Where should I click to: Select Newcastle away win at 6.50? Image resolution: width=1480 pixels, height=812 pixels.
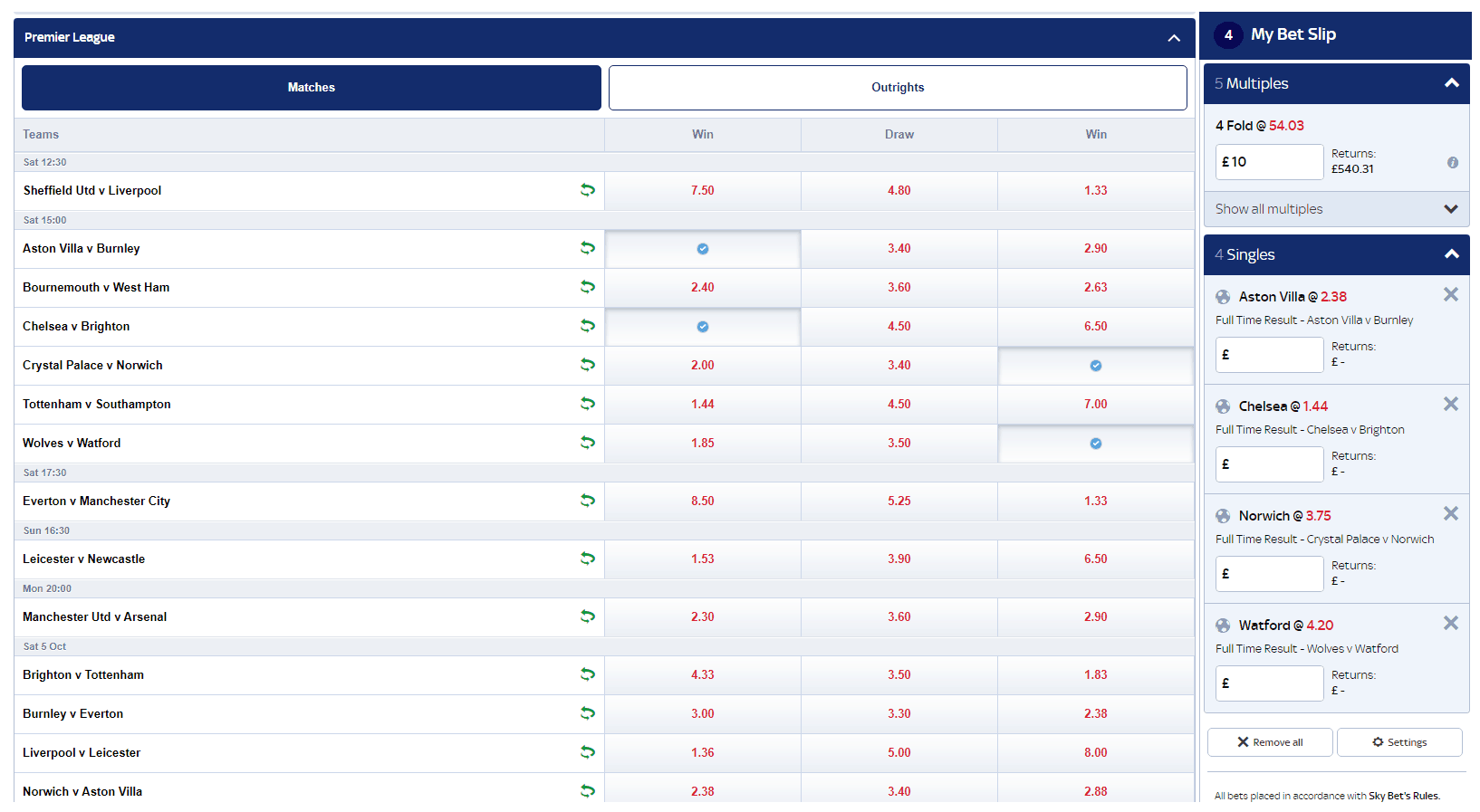(x=1096, y=559)
